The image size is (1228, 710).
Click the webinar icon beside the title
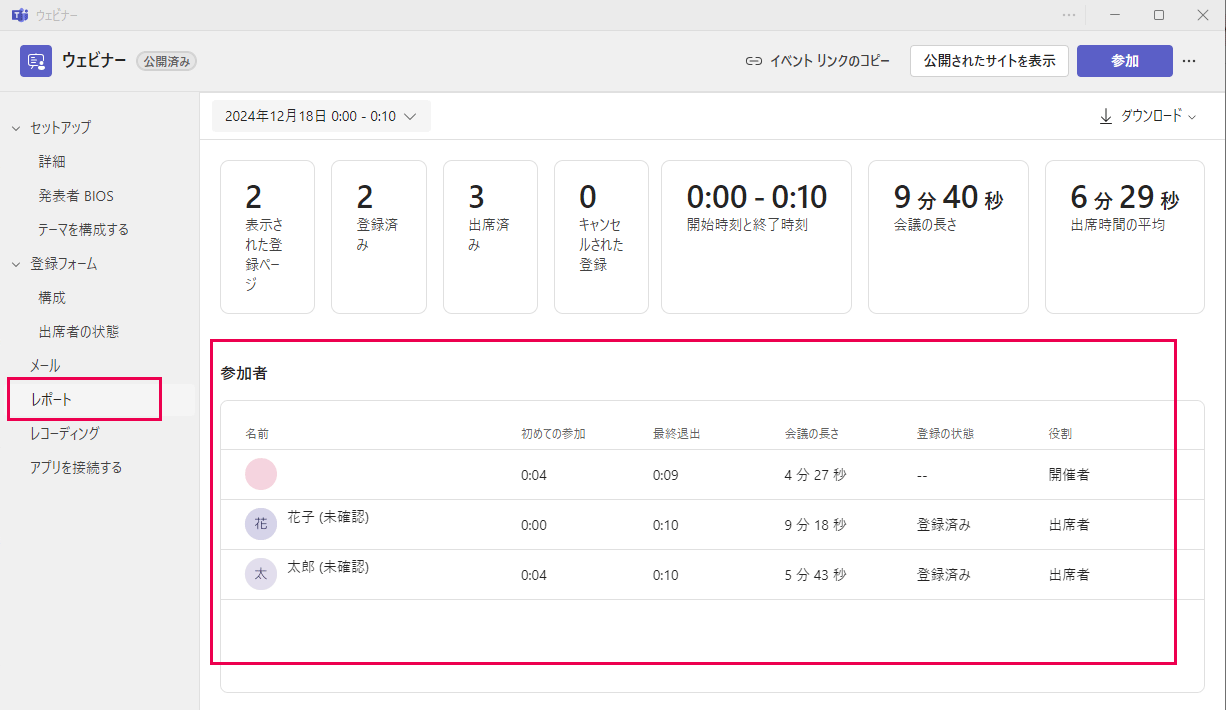[x=36, y=61]
